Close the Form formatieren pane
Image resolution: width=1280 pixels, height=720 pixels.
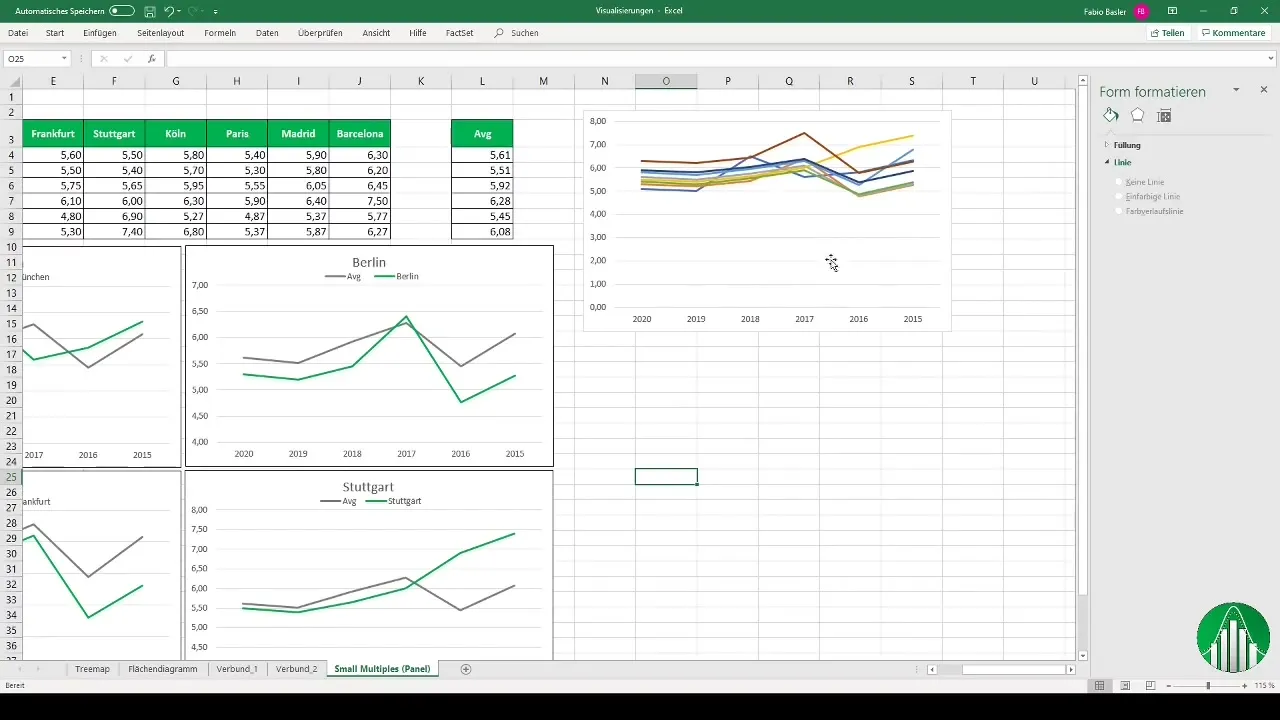click(x=1264, y=90)
